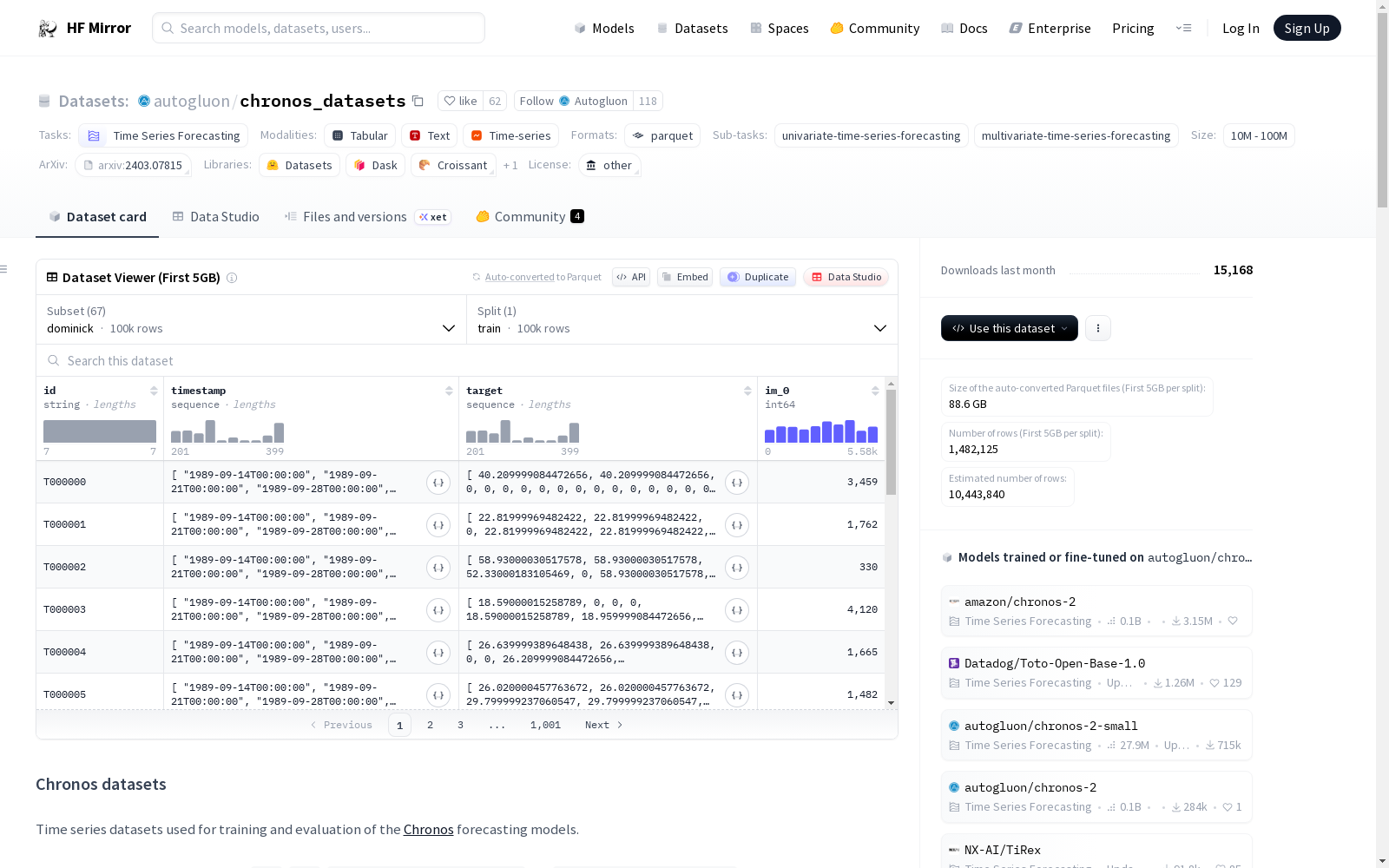Click the dataset table vertical scrollbar
1389x868 pixels.
tap(891, 443)
